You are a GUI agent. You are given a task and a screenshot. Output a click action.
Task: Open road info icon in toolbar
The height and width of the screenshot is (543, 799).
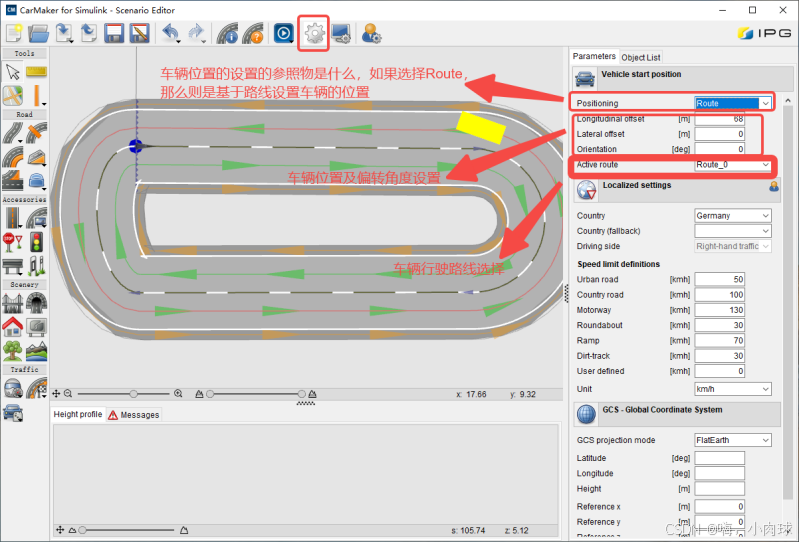[227, 34]
